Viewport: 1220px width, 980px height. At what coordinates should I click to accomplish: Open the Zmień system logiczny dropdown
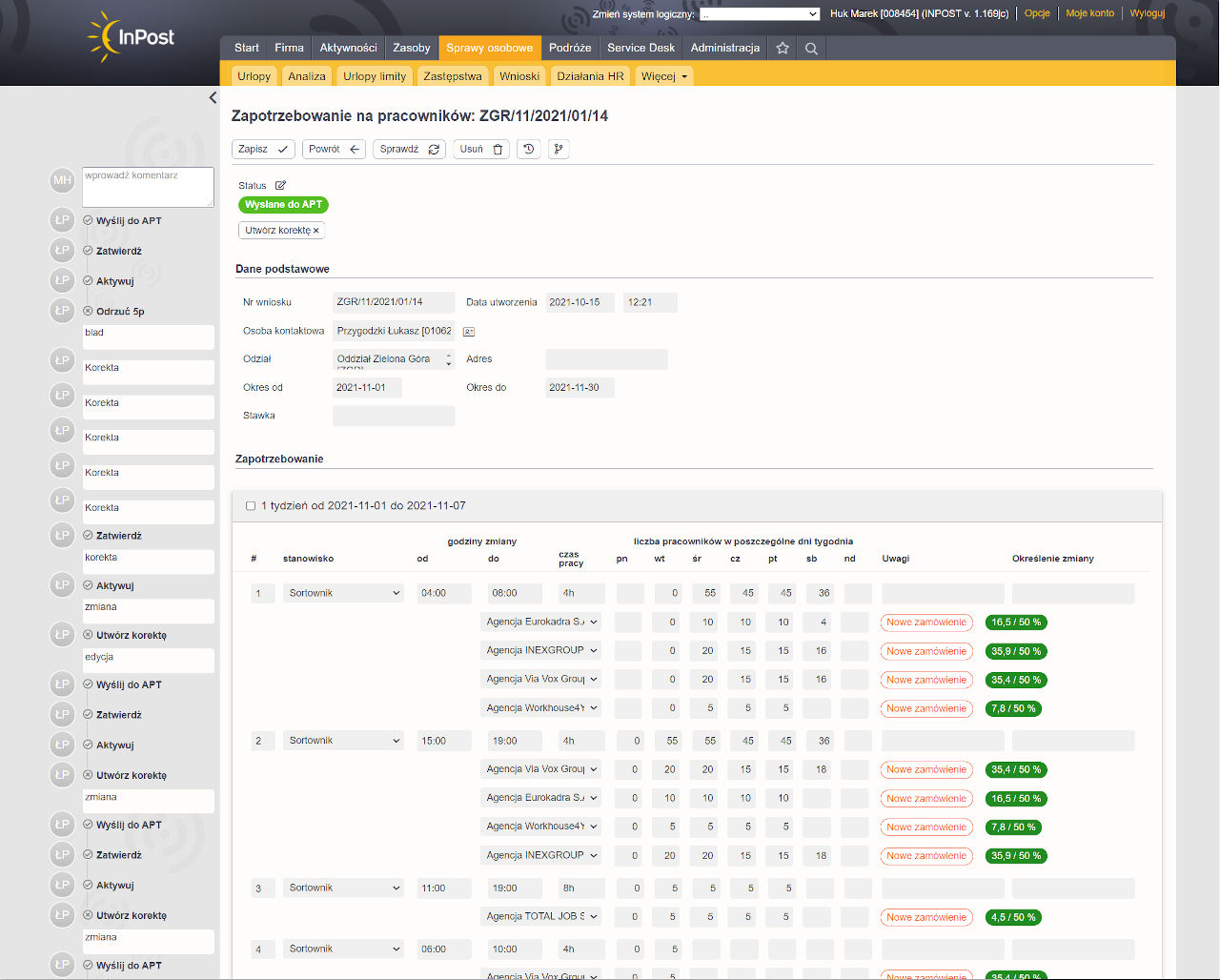pyautogui.click(x=760, y=14)
